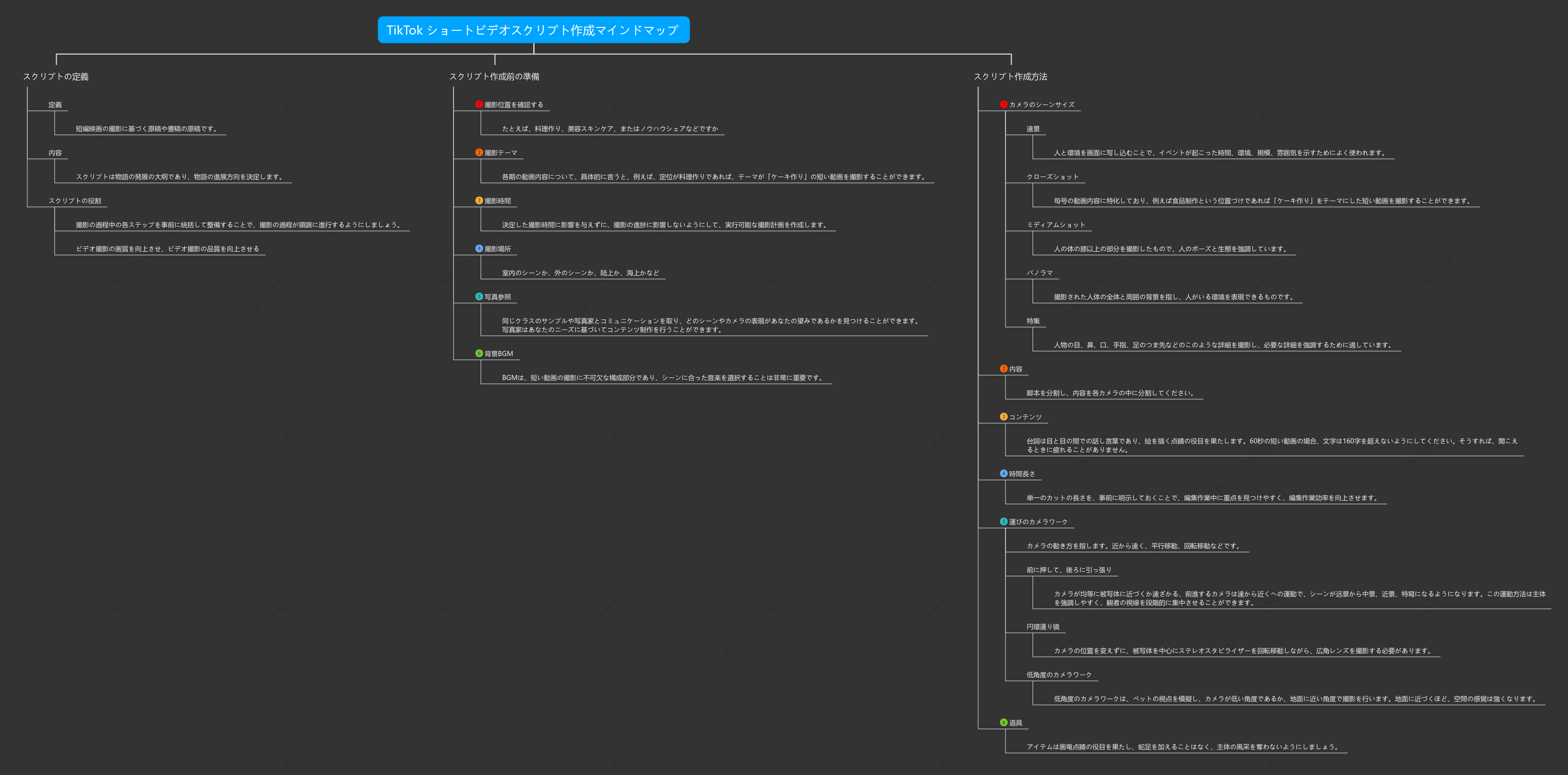This screenshot has width=1568, height=775.
Task: Click the note starting 台詞は目と目の間での話し言葉
Action: click(1272, 446)
